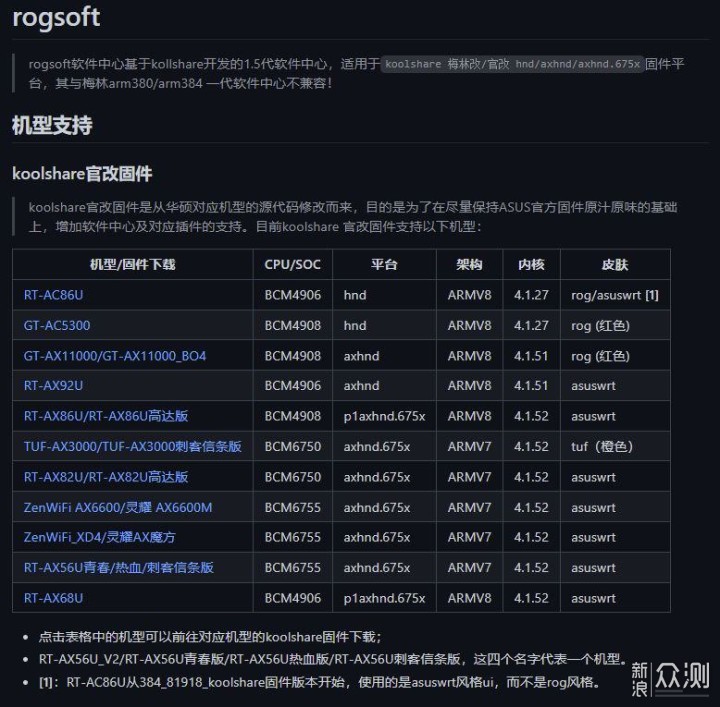Click footnote [1] about RT-AC86U asuswrt UI
Viewport: 720px width, 707px height.
320,682
